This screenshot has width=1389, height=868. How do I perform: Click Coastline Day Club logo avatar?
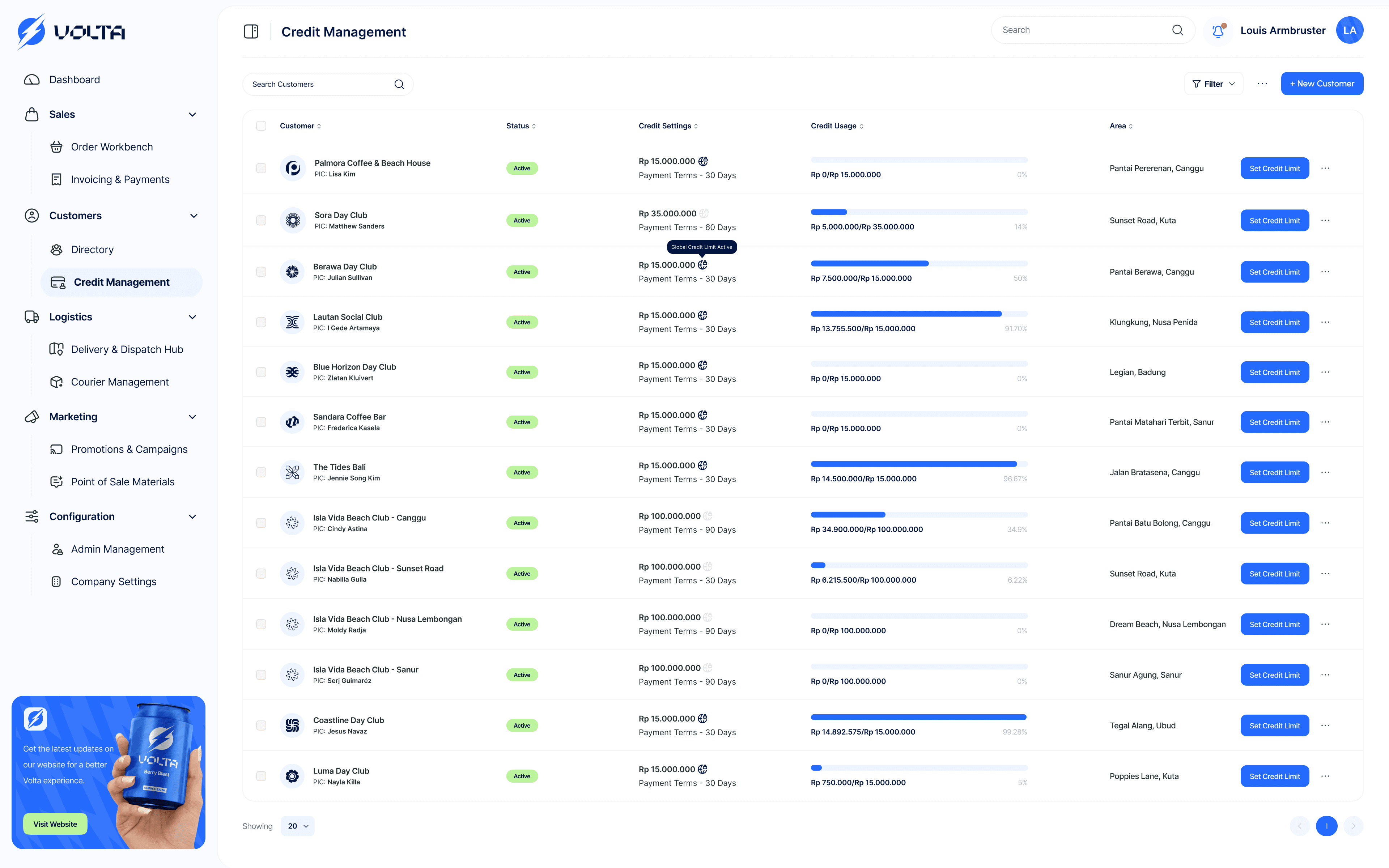[x=292, y=726]
